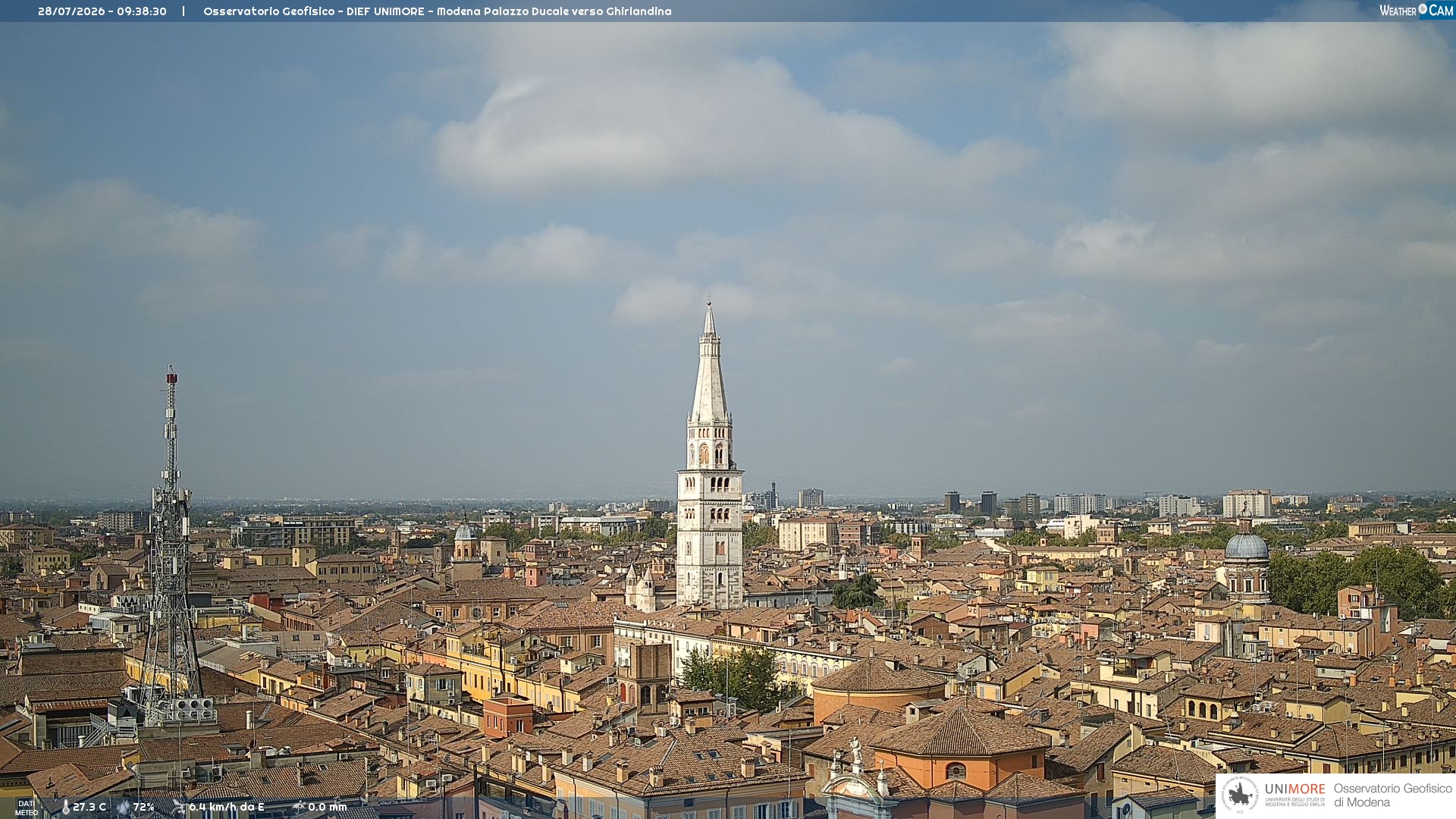Click the wind anemometer icon

coord(179,808)
